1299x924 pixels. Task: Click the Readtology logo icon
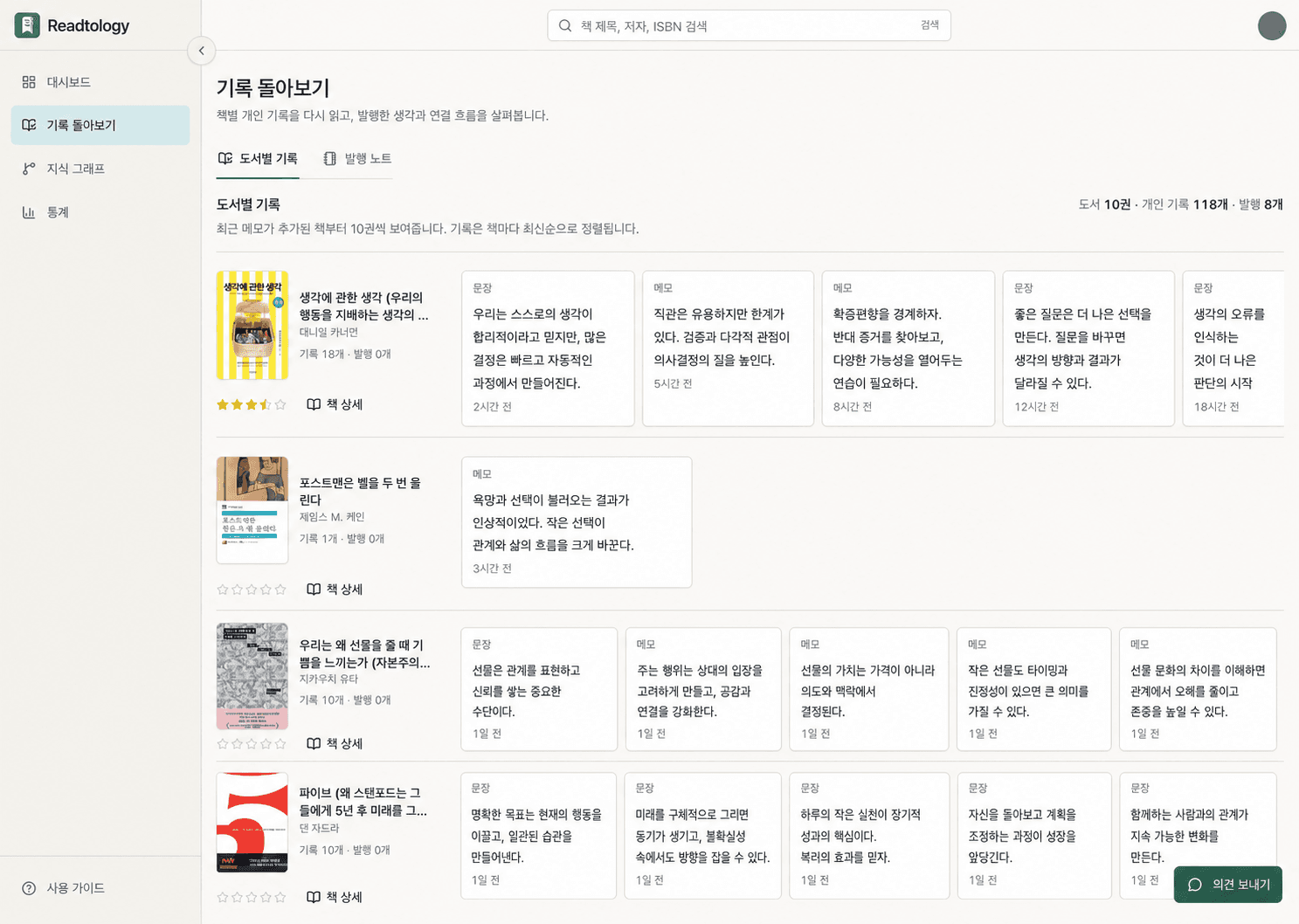tap(27, 25)
